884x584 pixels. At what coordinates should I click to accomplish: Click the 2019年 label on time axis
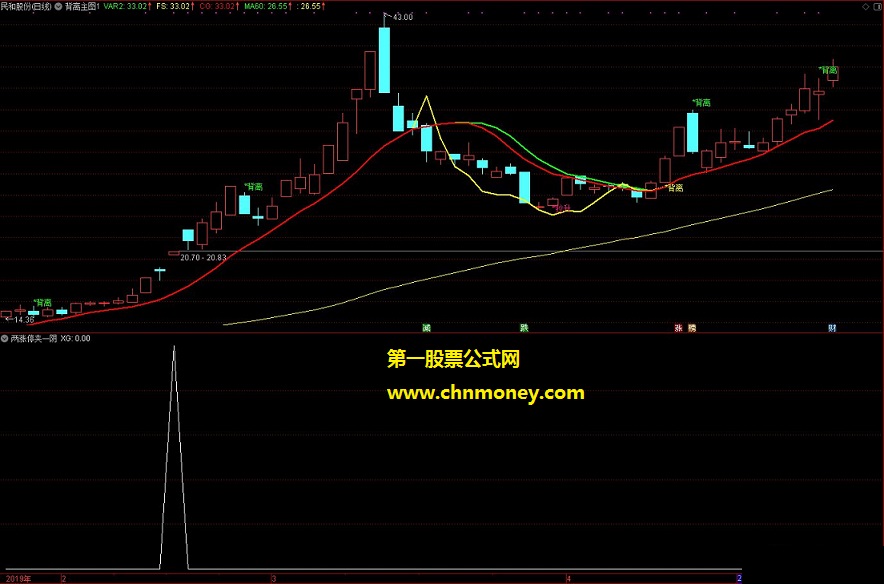coord(19,578)
